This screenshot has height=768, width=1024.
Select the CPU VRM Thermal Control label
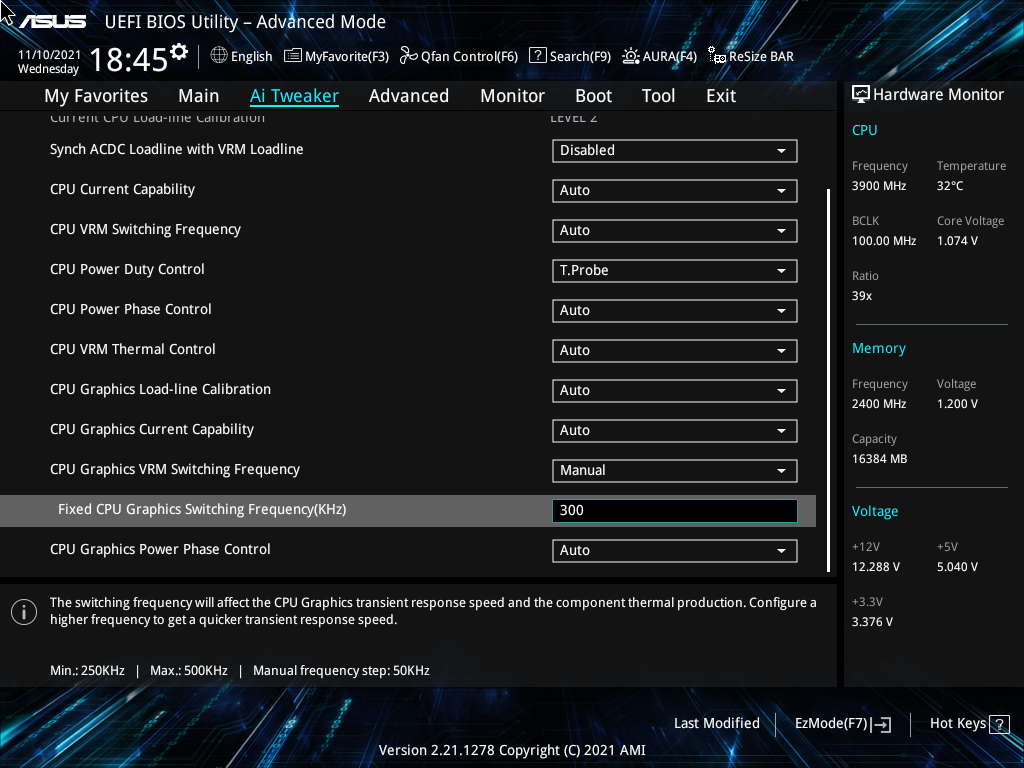(133, 349)
